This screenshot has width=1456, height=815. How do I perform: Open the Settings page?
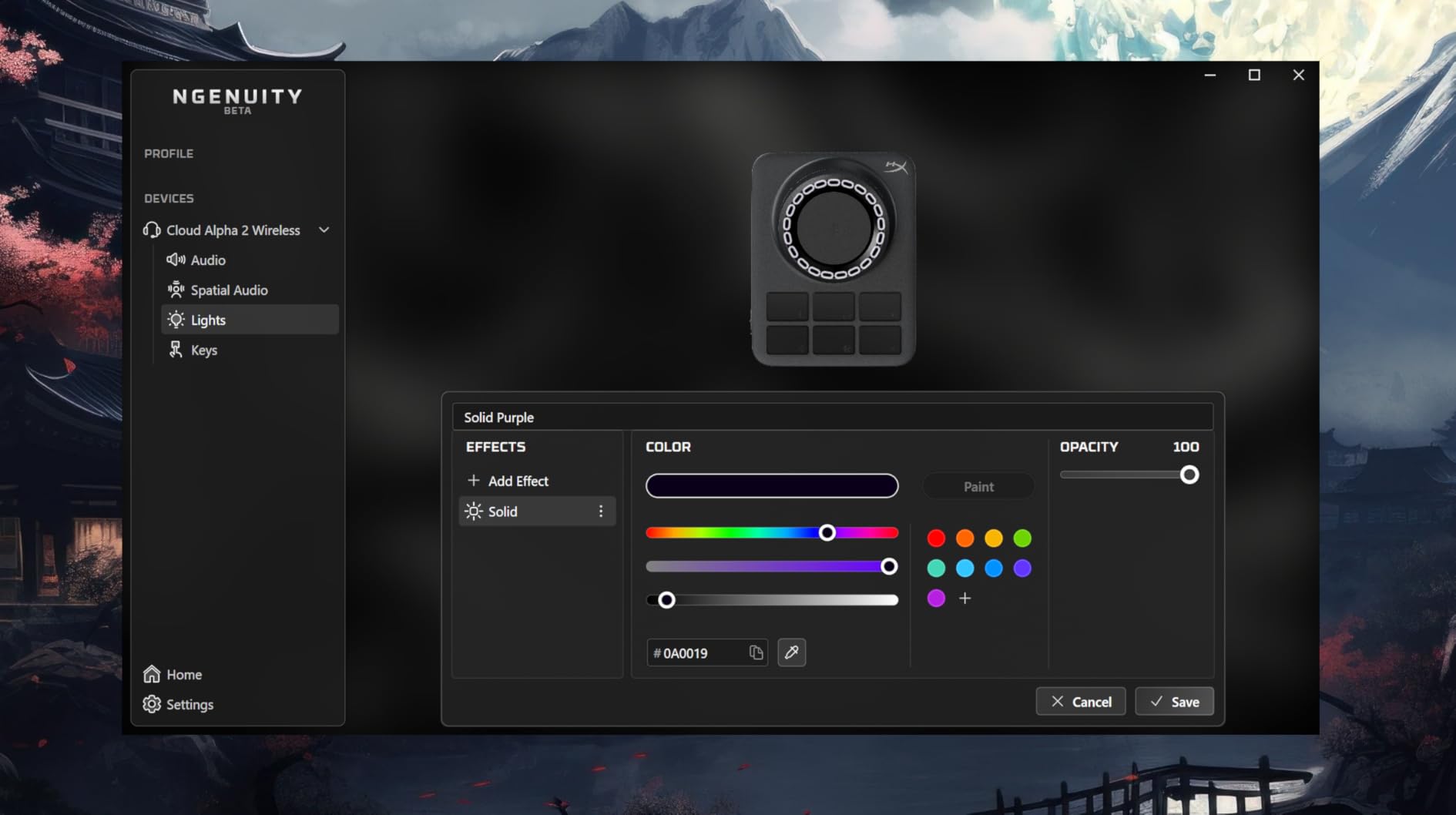tap(178, 704)
